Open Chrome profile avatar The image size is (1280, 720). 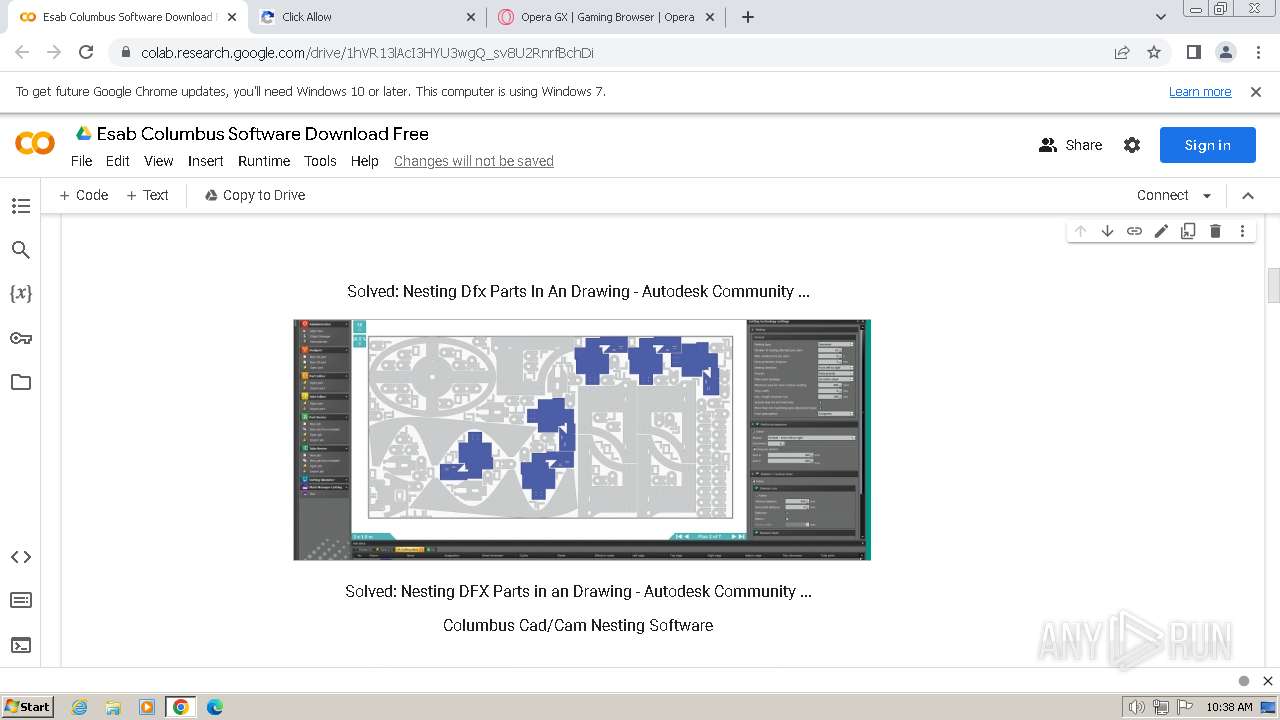pyautogui.click(x=1225, y=52)
